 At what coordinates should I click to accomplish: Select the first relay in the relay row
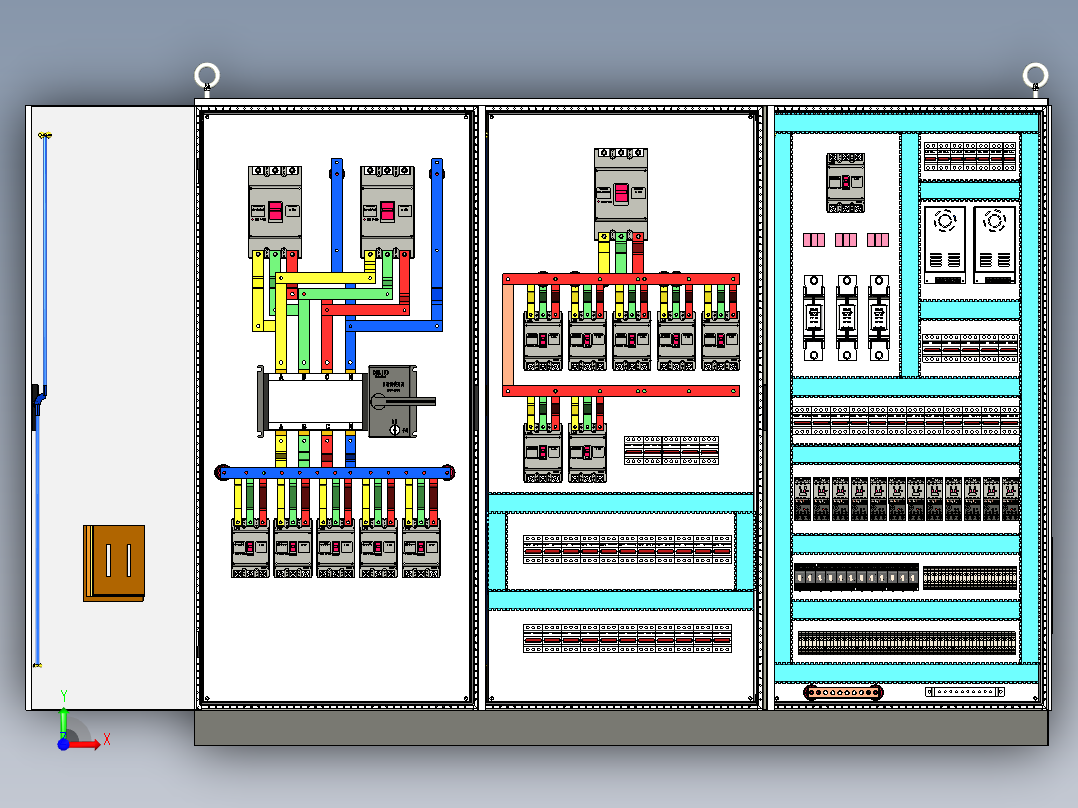click(802, 499)
